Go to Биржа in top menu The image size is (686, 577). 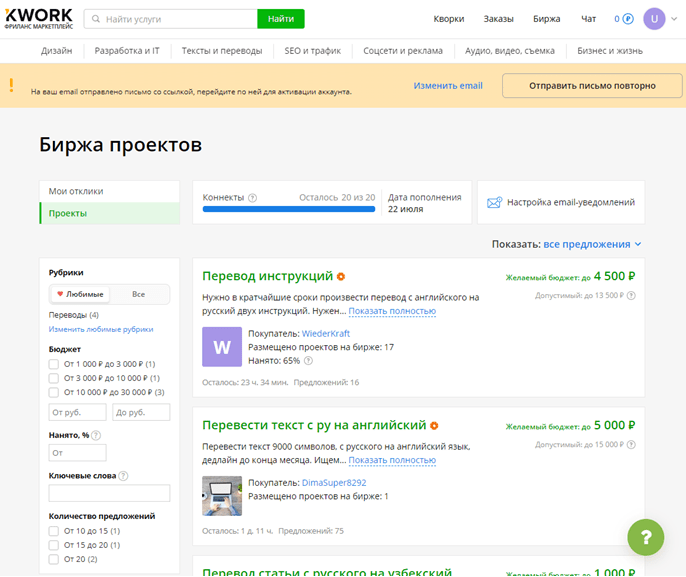(546, 19)
